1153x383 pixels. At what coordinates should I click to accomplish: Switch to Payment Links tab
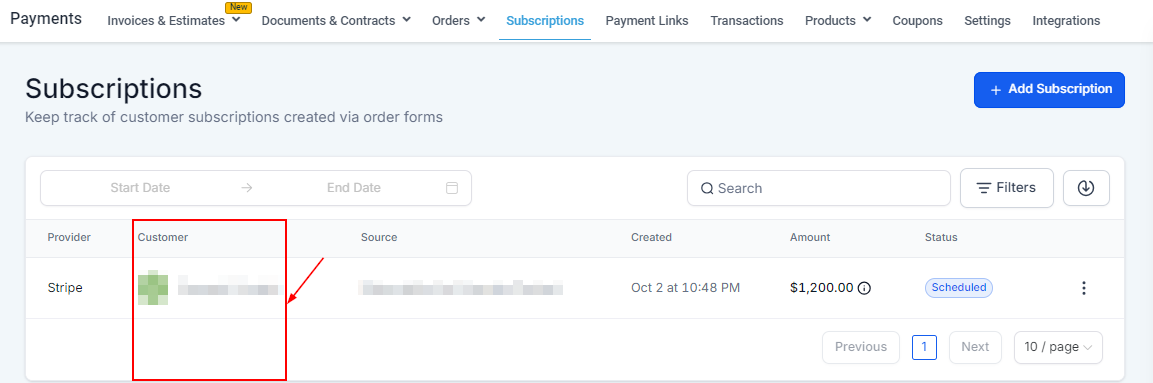[x=647, y=21]
